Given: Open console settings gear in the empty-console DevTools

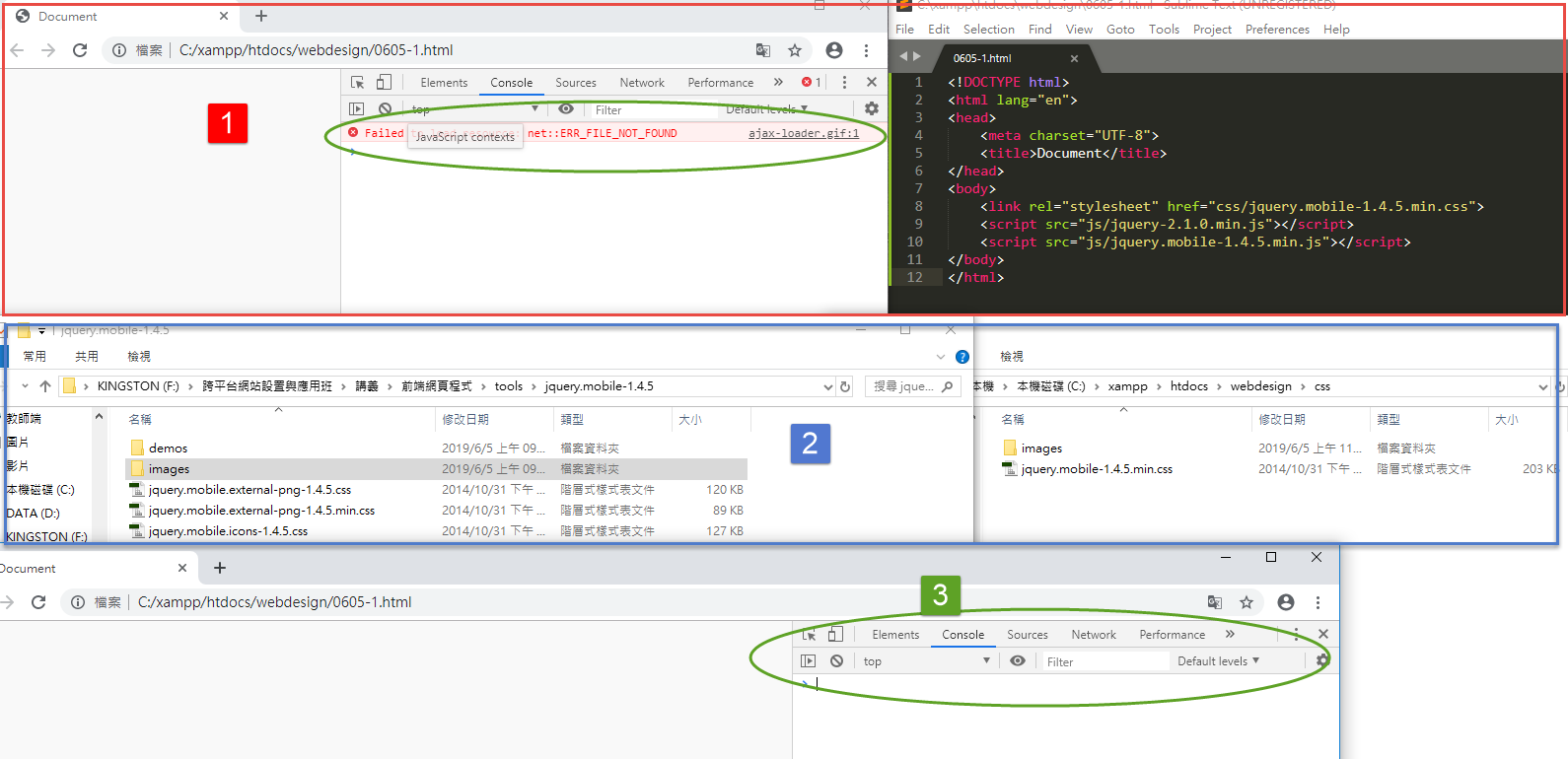Looking at the screenshot, I should [x=1321, y=660].
